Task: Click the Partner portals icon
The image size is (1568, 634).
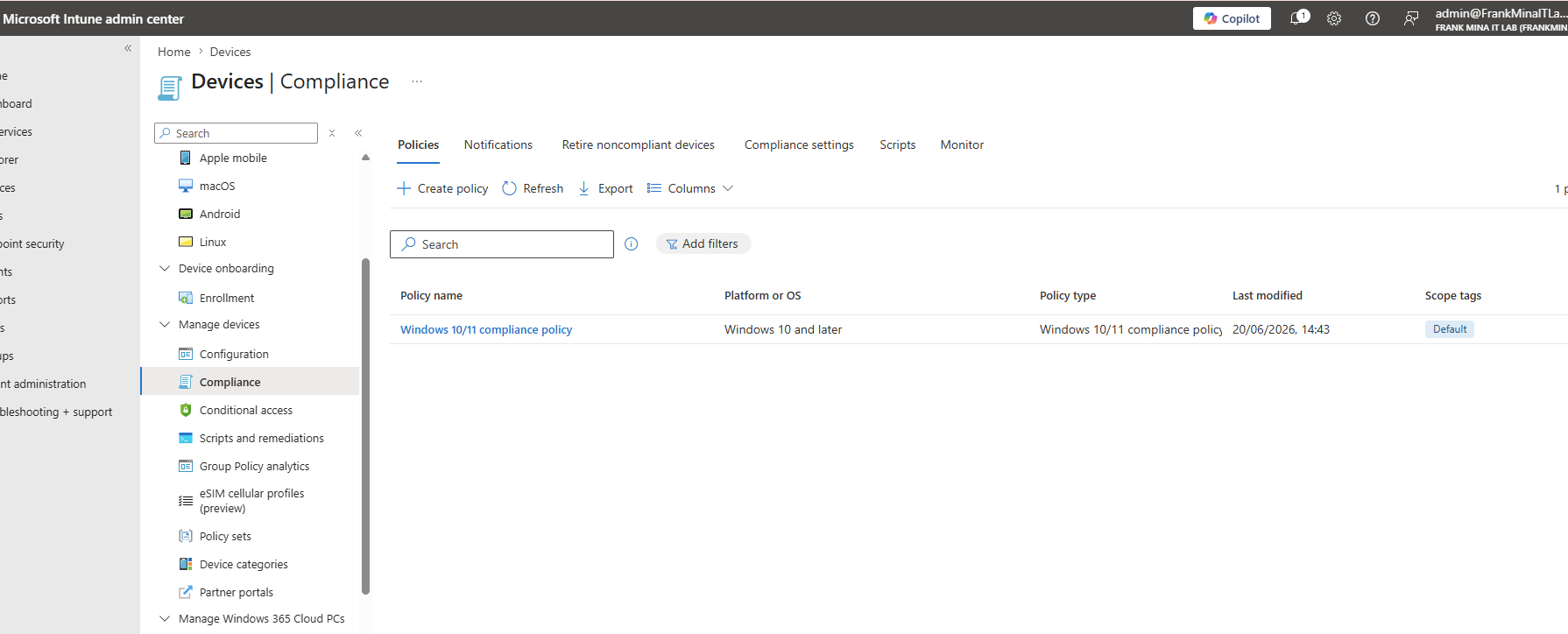Action: [186, 592]
